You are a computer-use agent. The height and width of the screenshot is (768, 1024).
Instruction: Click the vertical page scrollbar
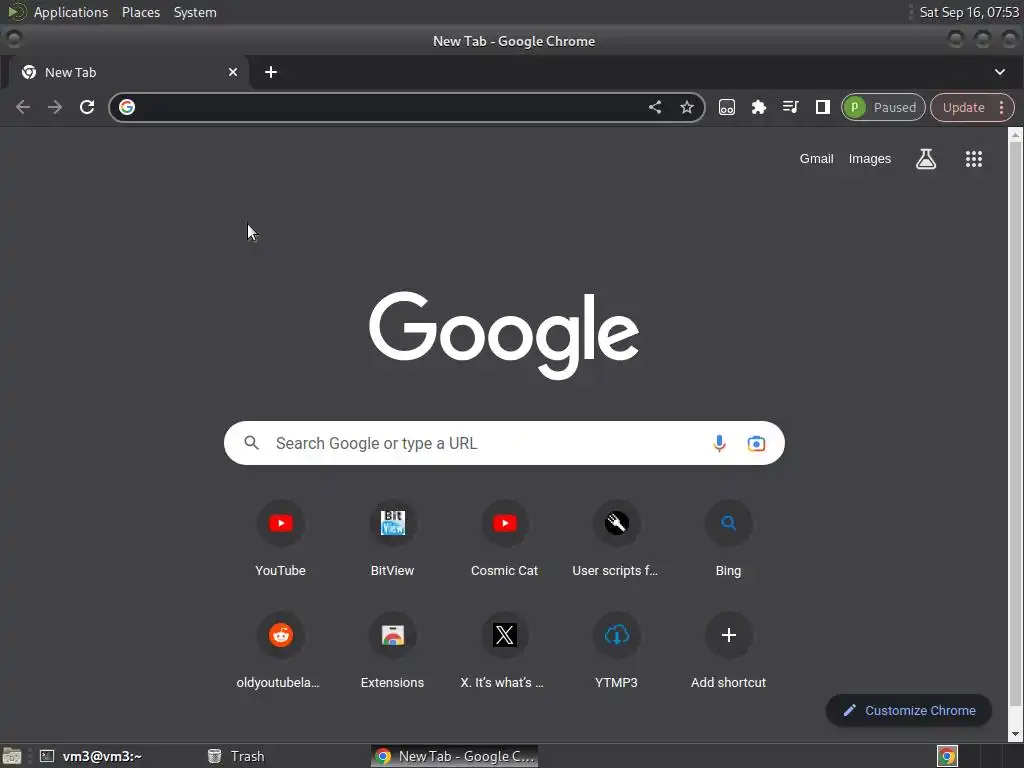pyautogui.click(x=1014, y=424)
